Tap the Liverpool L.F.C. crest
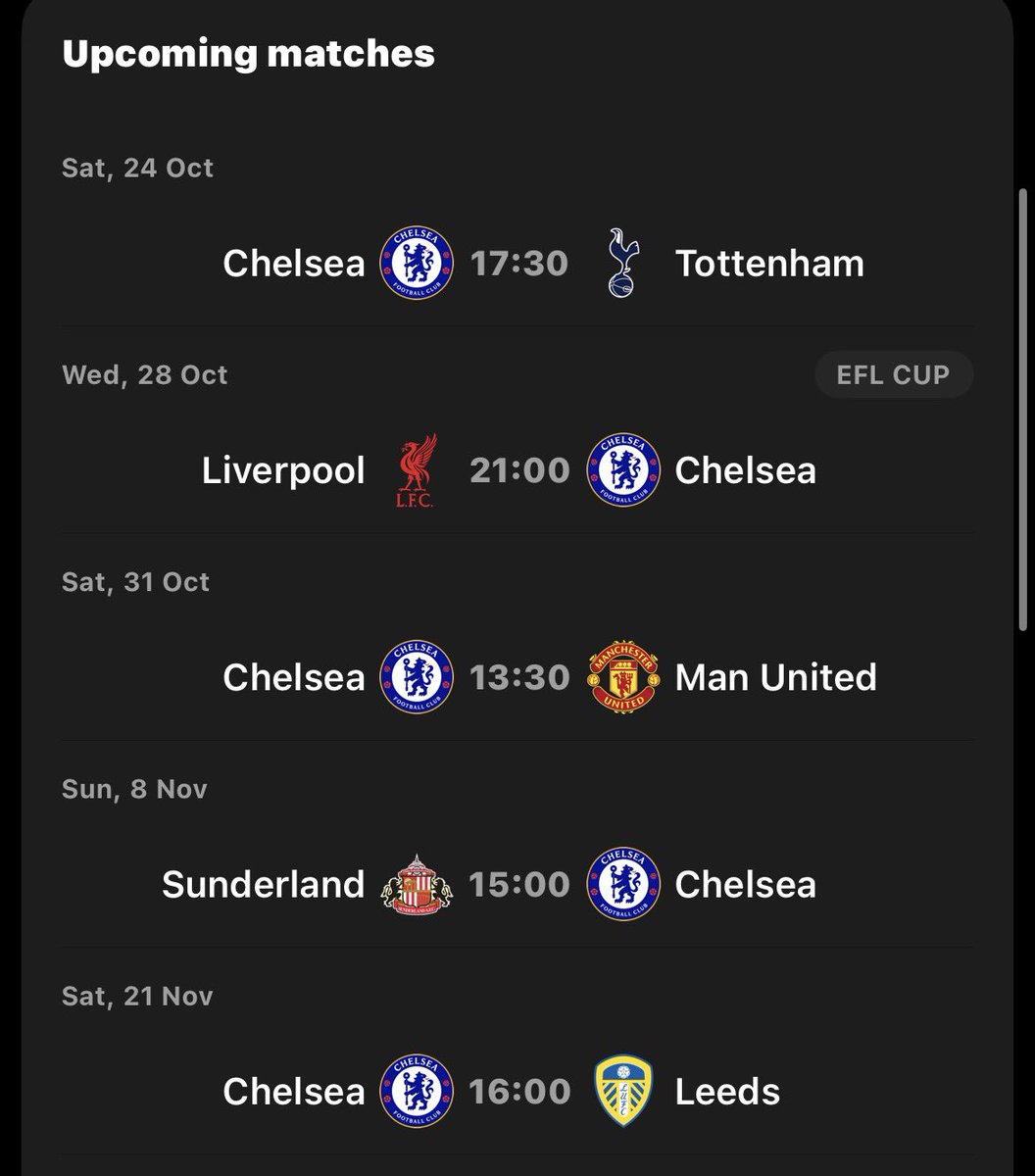 pyautogui.click(x=417, y=470)
